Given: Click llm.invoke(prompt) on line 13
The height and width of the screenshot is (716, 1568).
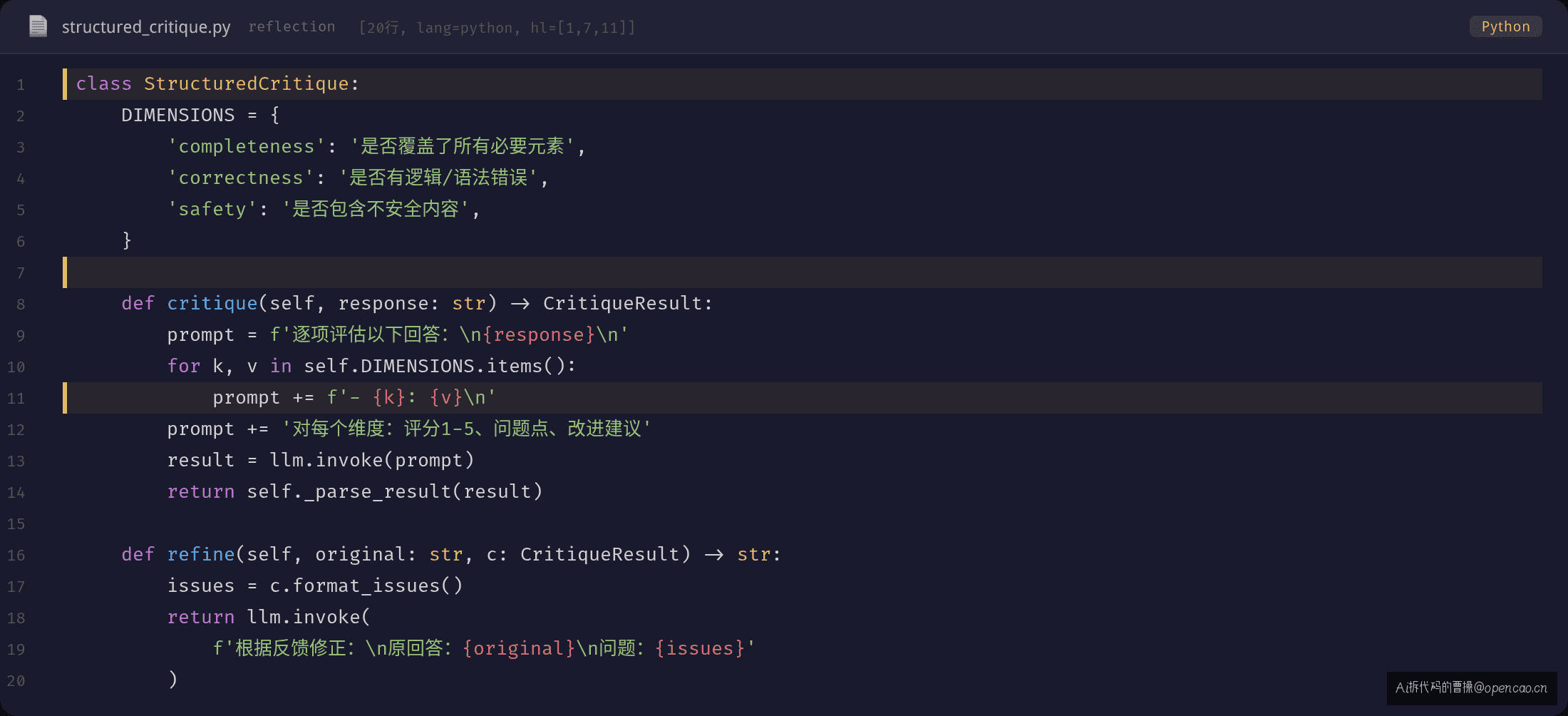Looking at the screenshot, I should 371,460.
